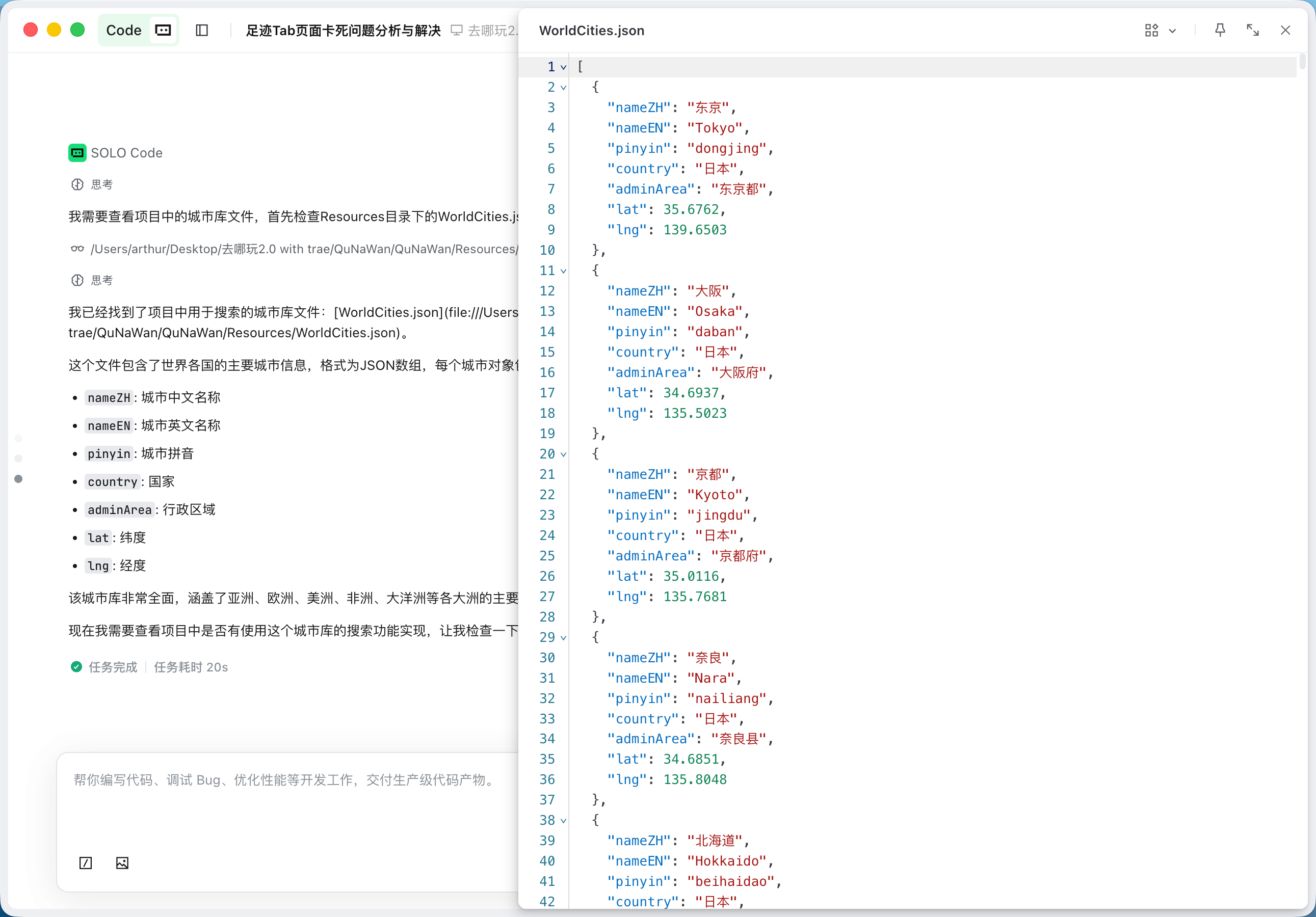Click the glasses read-file icon
1316x917 pixels.
77,249
